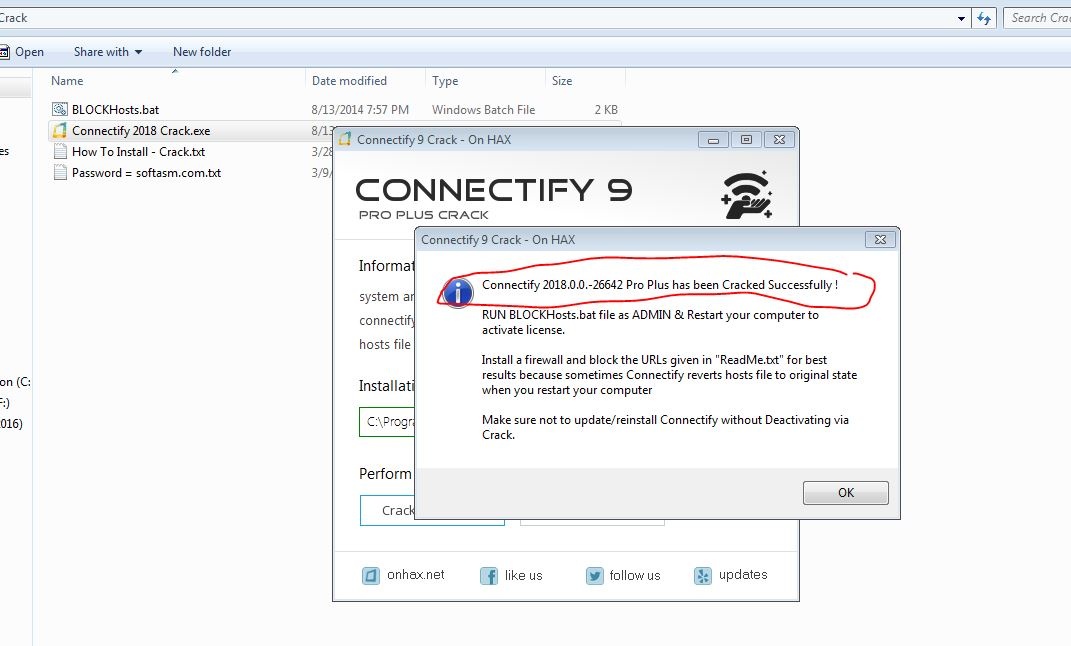Click the 8/13/2014 7:57 PM date cell
The image size is (1071, 646).
360,109
